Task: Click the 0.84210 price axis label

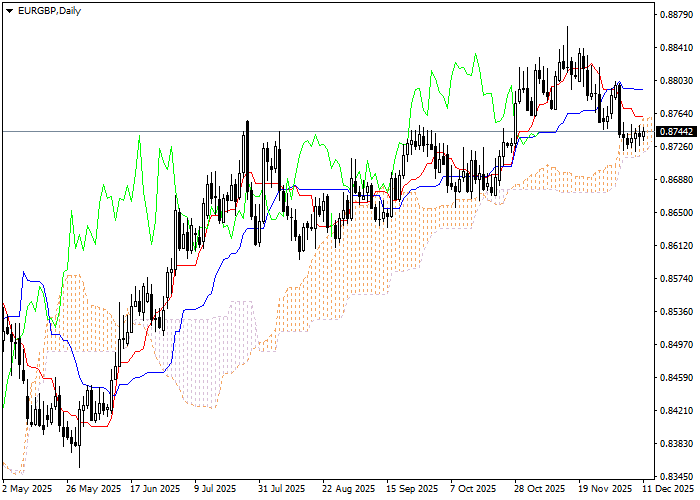Action: click(677, 411)
